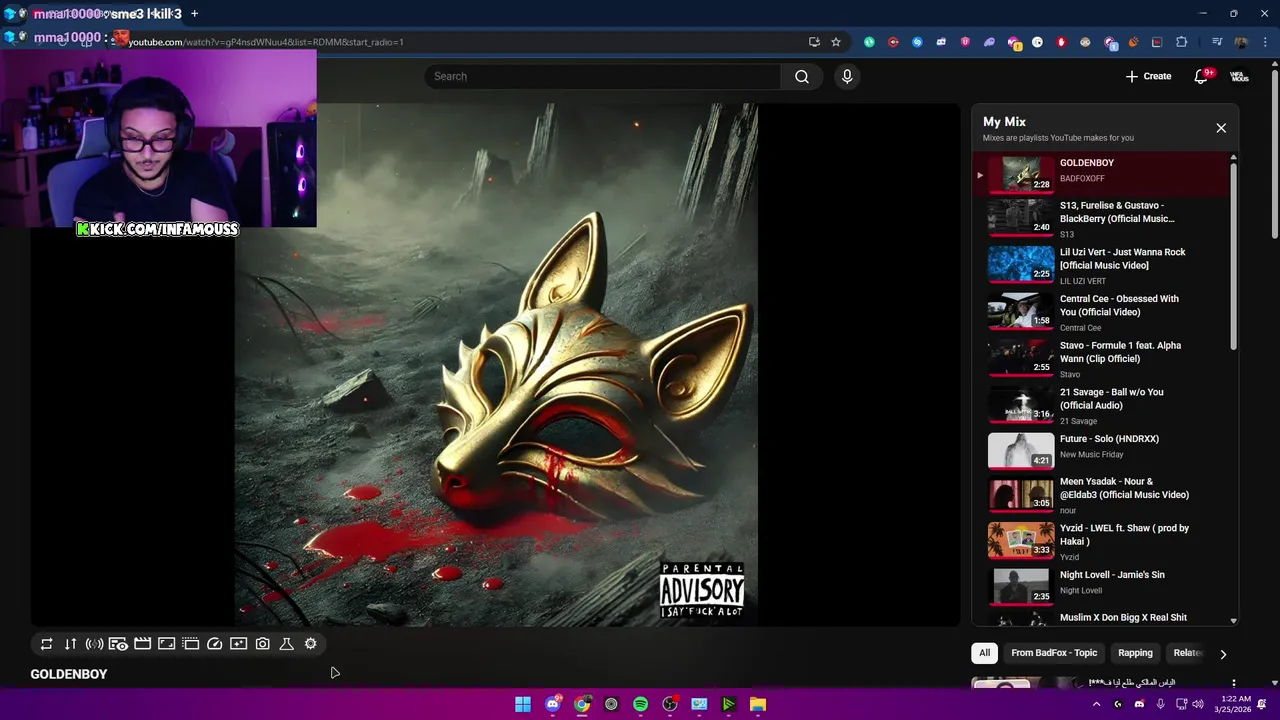Open YouTube notifications bell
Viewport: 1280px width, 720px height.
pyautogui.click(x=1202, y=76)
